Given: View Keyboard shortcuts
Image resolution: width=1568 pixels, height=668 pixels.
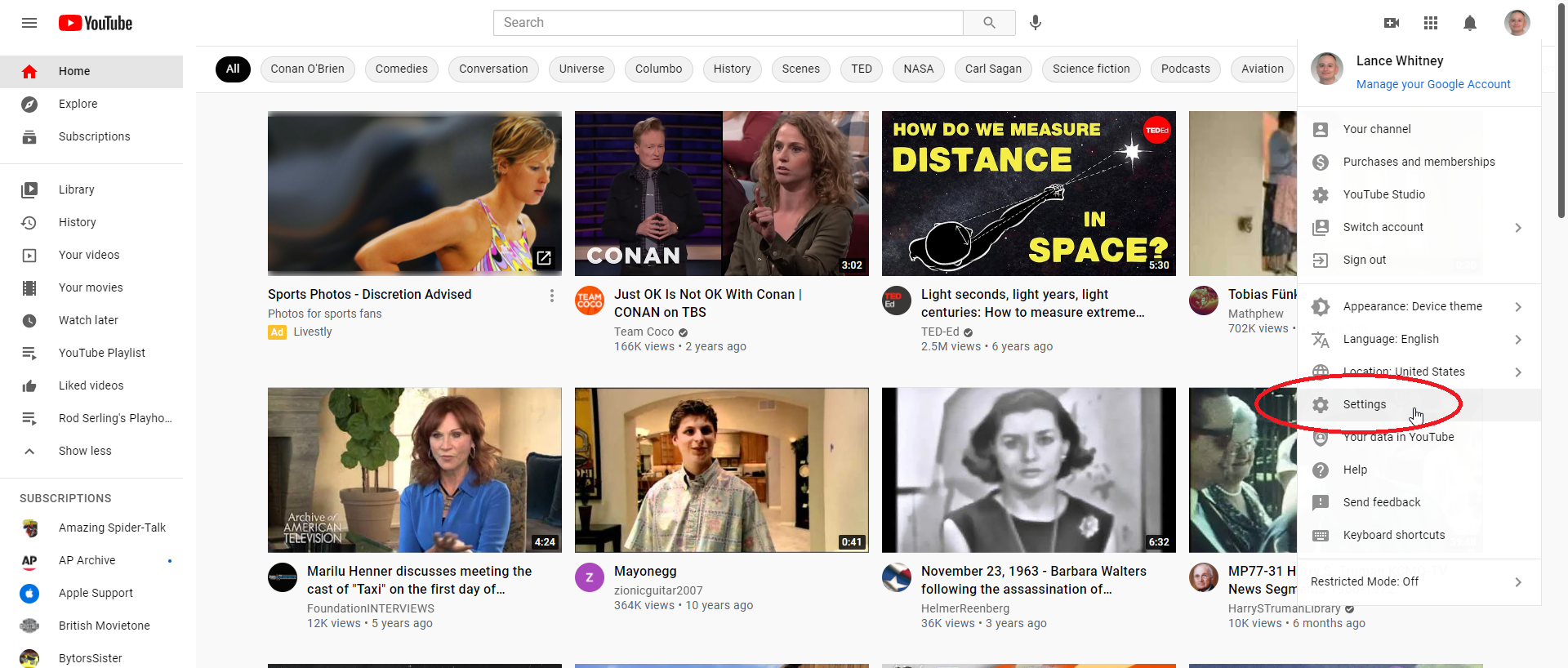Looking at the screenshot, I should [1419, 535].
